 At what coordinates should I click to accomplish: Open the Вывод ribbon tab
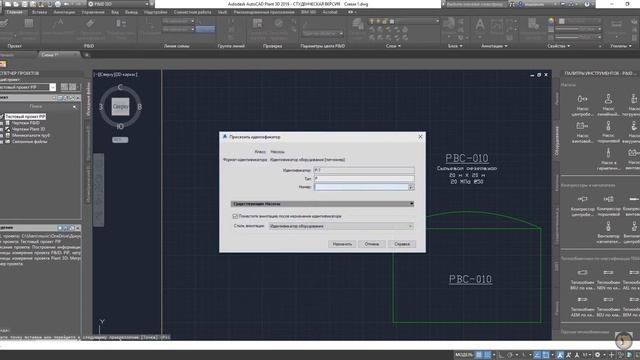click(131, 12)
